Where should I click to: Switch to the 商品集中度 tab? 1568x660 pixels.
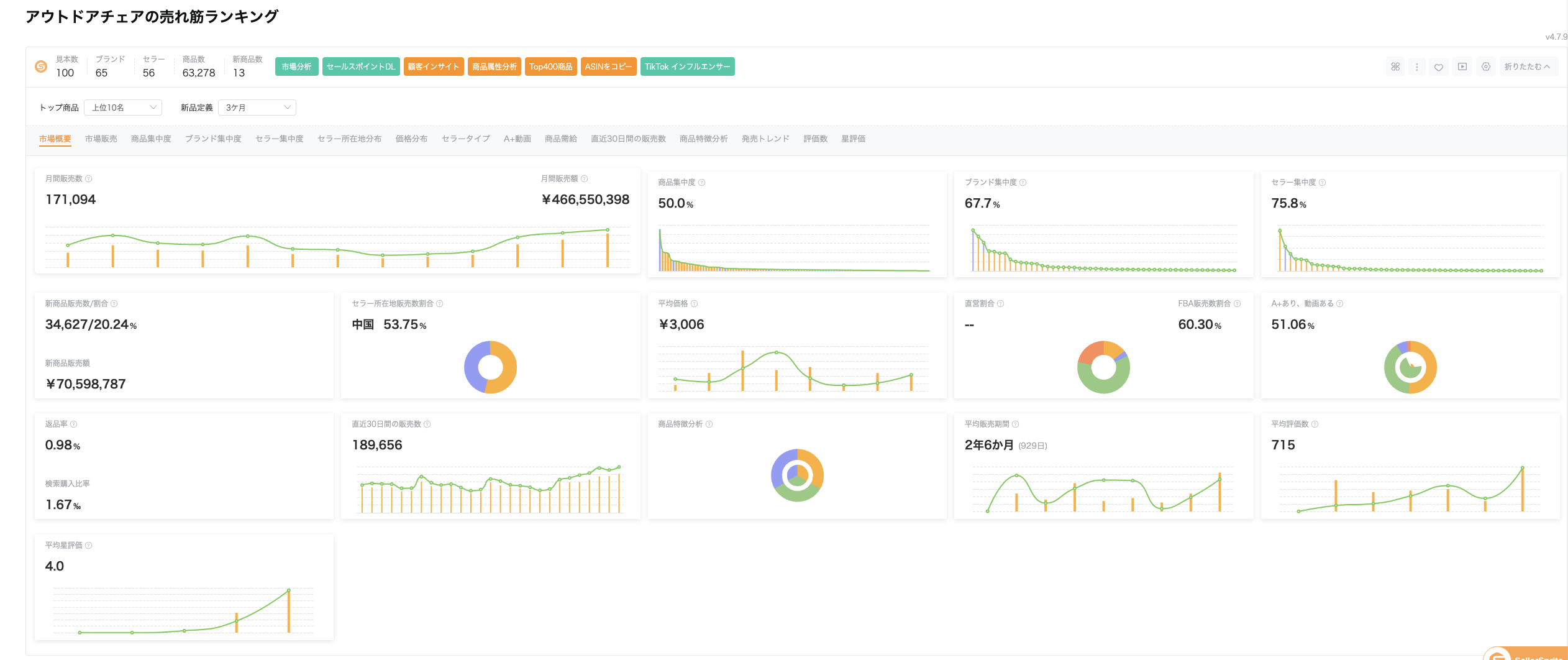point(151,139)
